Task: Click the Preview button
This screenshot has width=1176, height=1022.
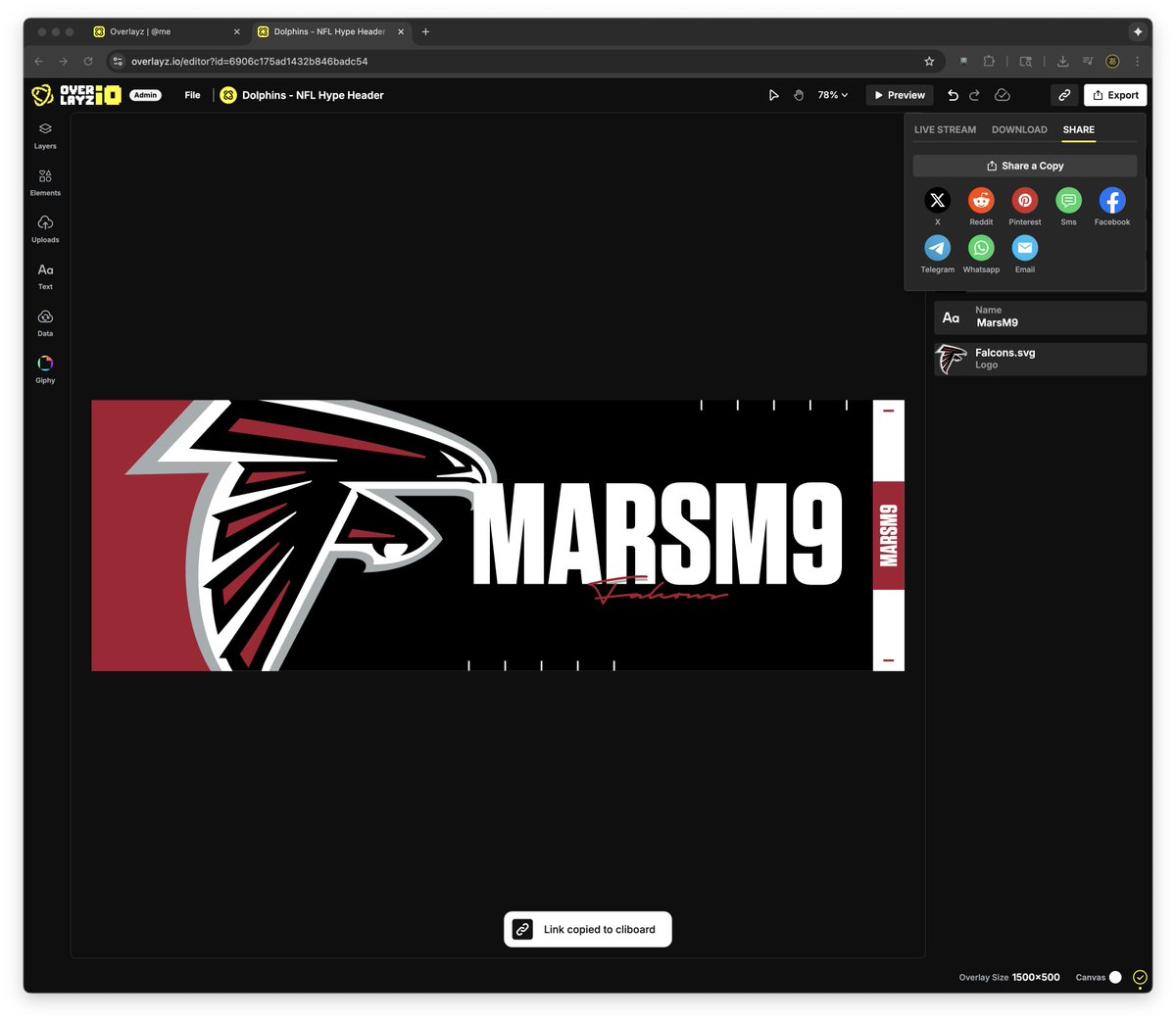Action: 900,95
